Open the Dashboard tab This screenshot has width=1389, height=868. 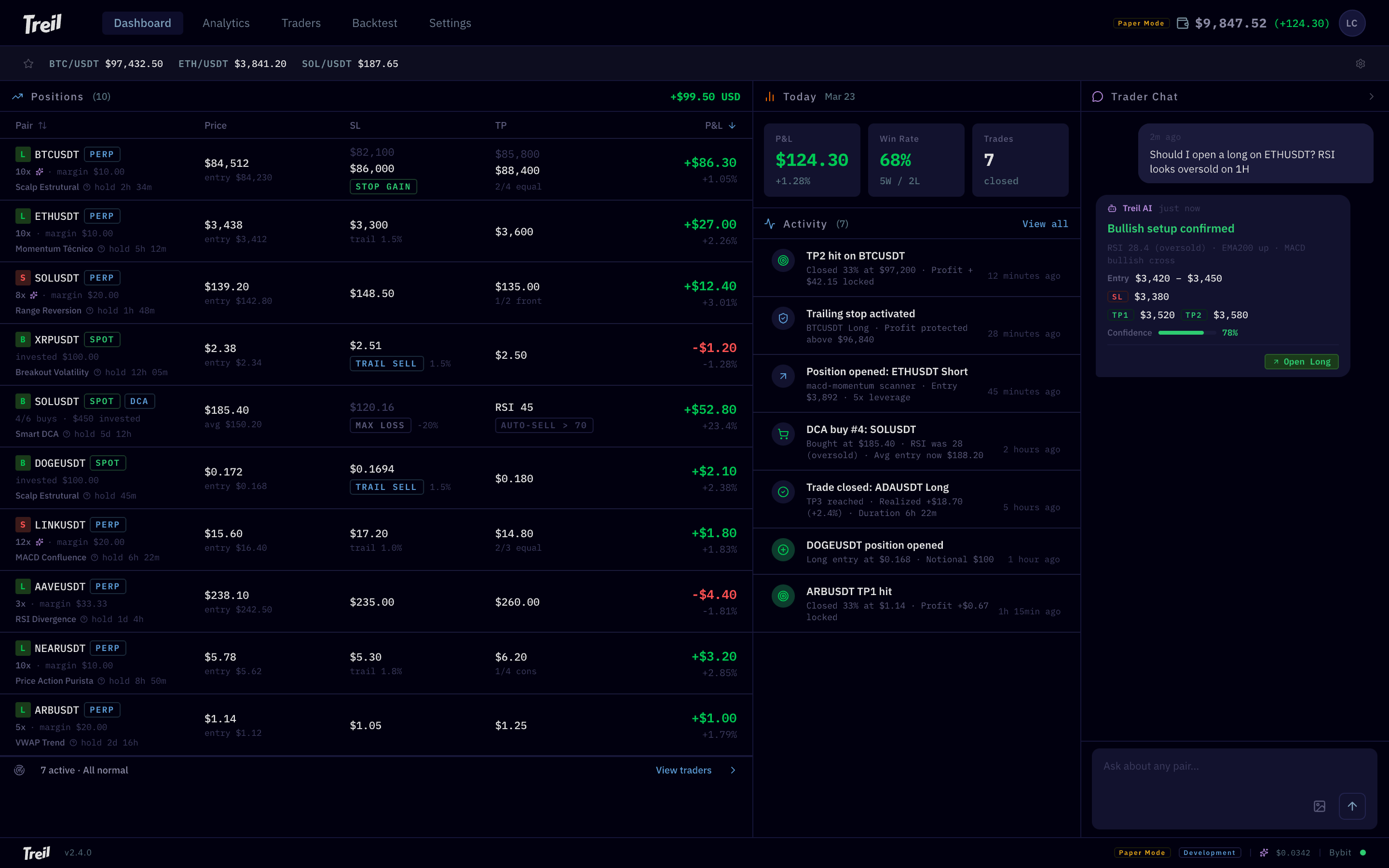coord(142,23)
